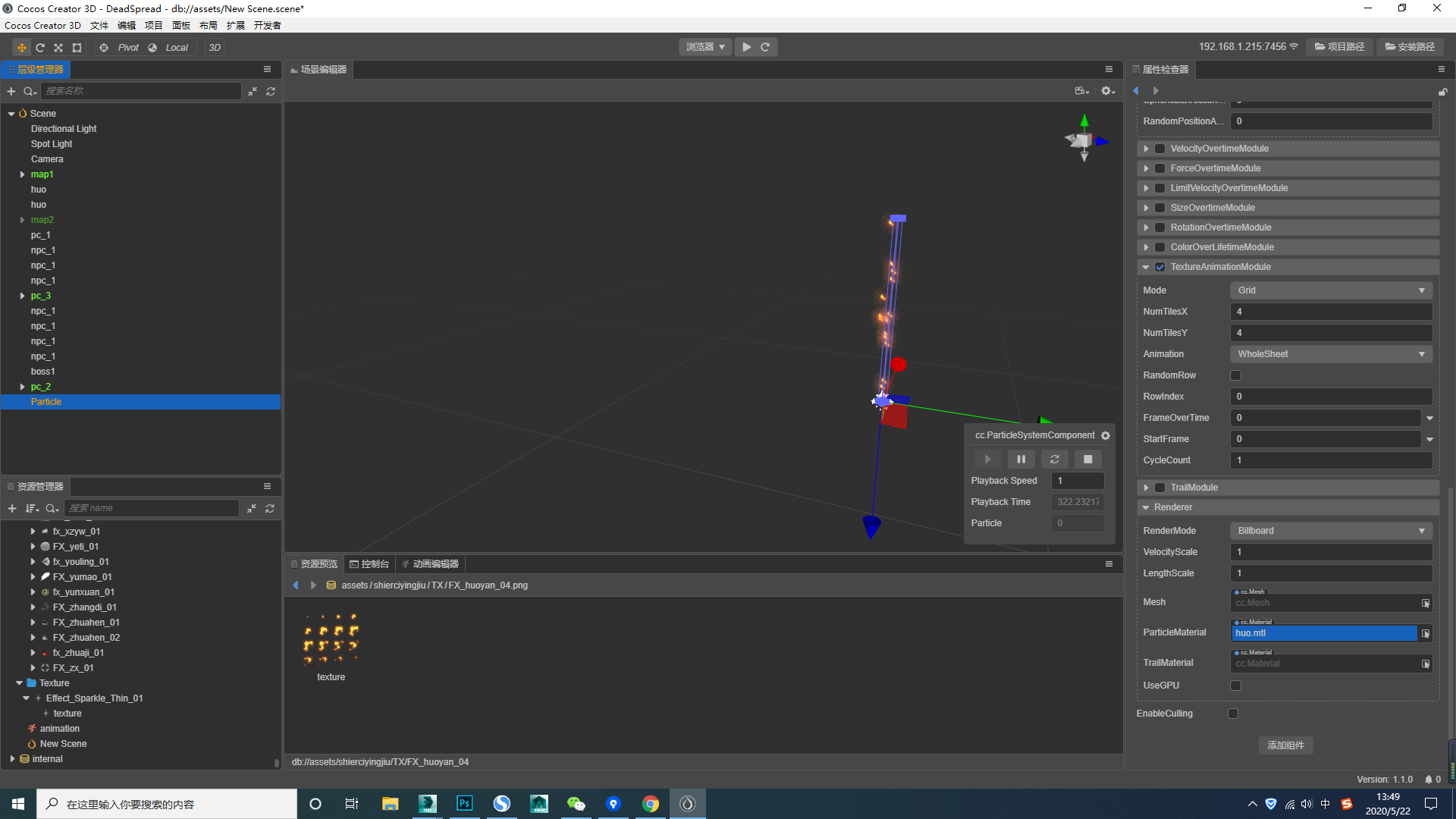Pause the particle system playback
This screenshot has width=1456, height=819.
click(x=1021, y=460)
